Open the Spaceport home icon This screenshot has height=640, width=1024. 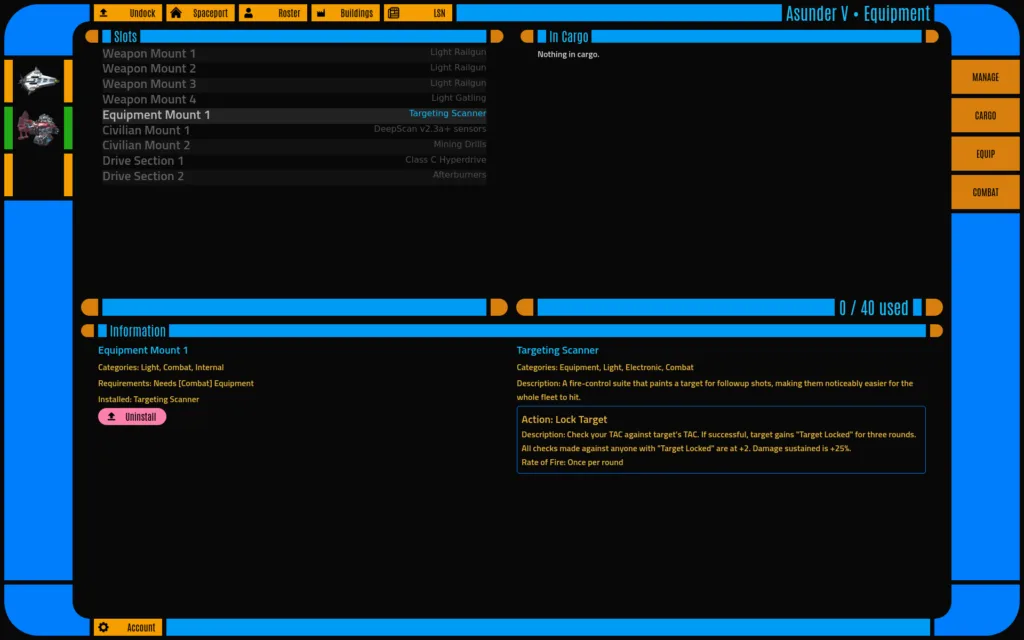[x=176, y=13]
